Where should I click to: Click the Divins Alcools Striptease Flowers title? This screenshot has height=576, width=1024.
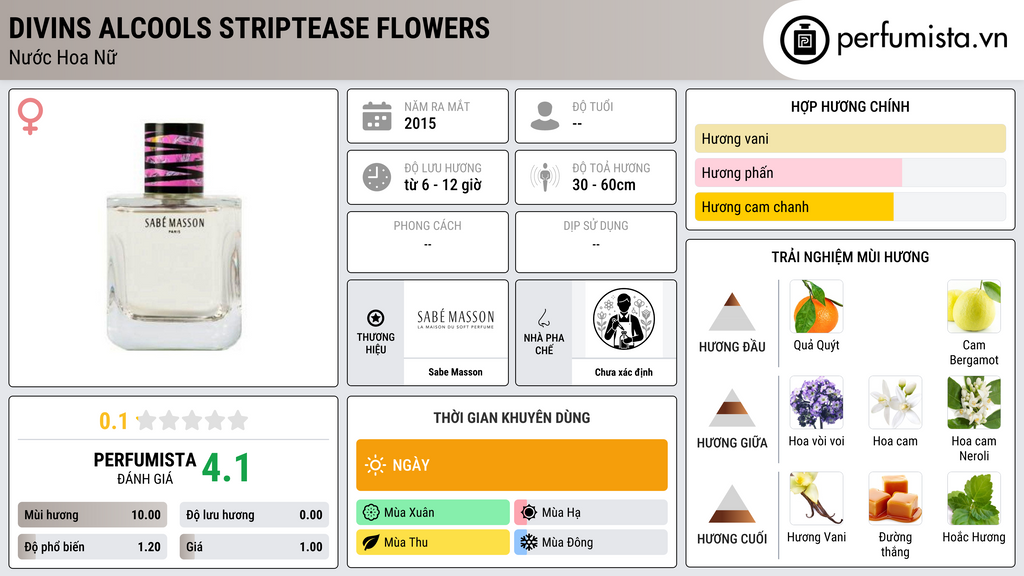[x=249, y=28]
